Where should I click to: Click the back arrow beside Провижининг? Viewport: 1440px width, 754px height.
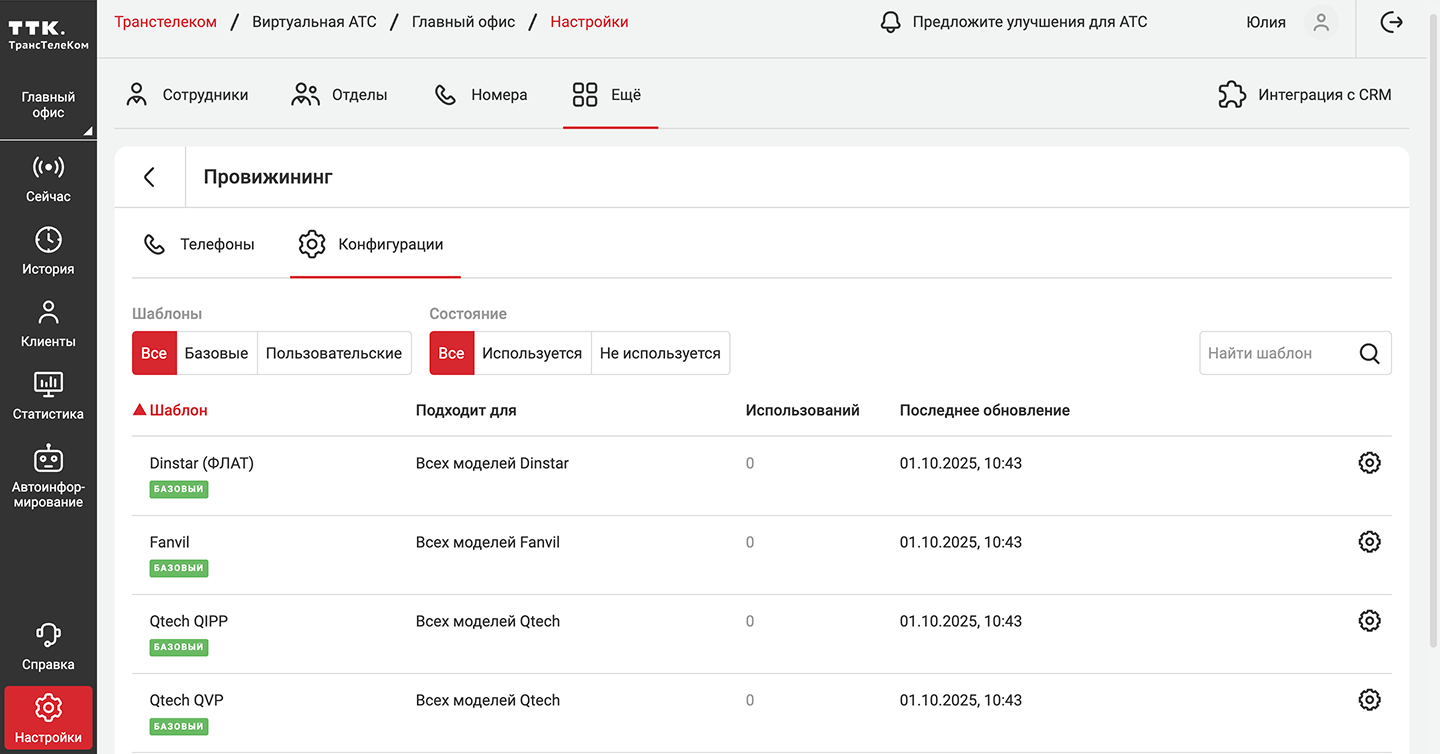click(x=150, y=177)
